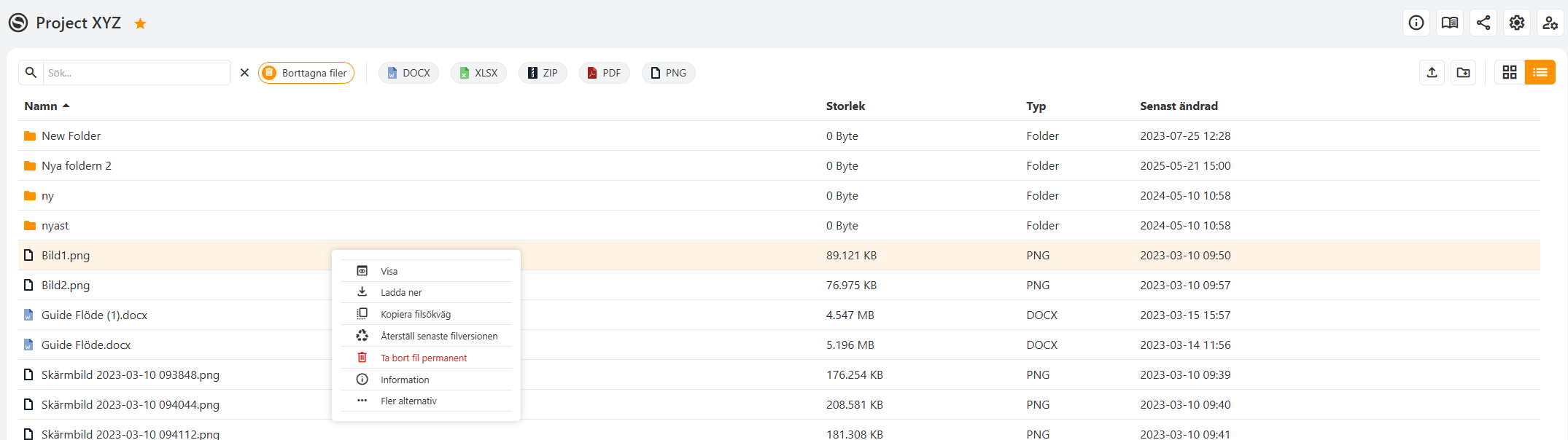
Task: Filter files by DOCX type
Action: click(x=408, y=73)
